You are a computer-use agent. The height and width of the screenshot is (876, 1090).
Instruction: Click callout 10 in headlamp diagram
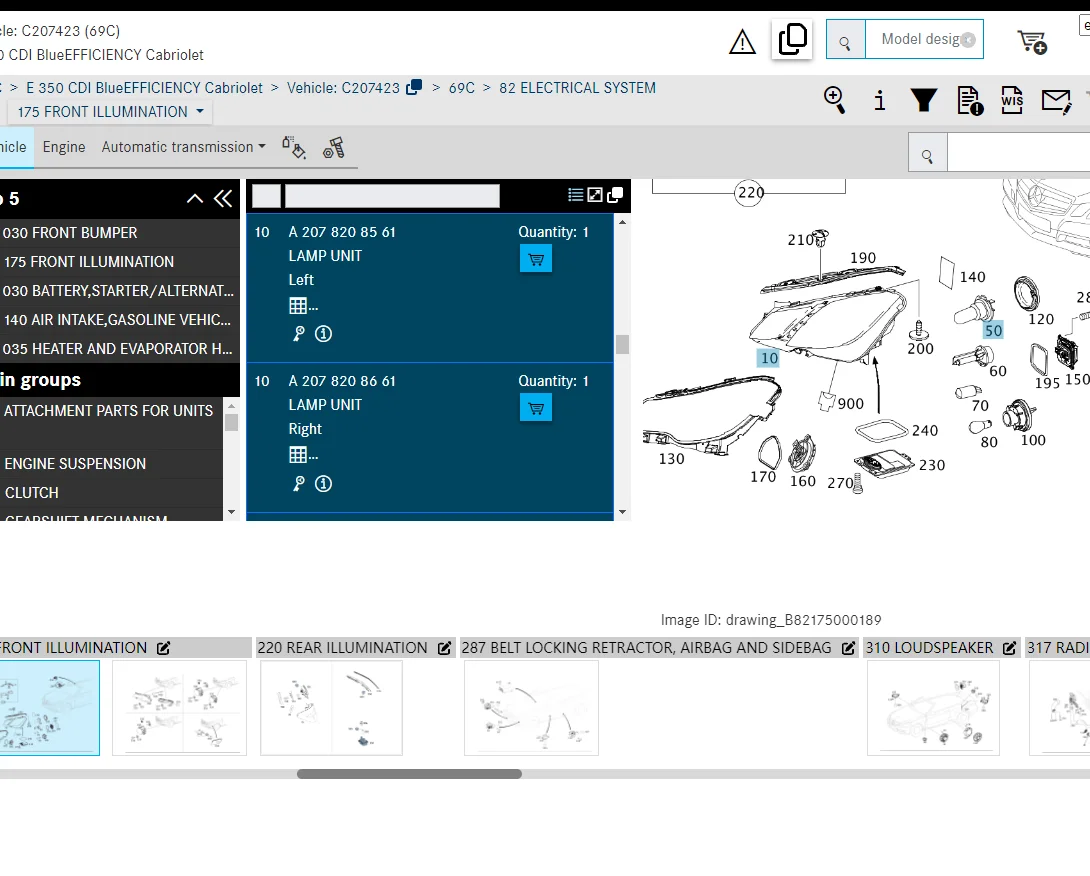click(x=769, y=358)
